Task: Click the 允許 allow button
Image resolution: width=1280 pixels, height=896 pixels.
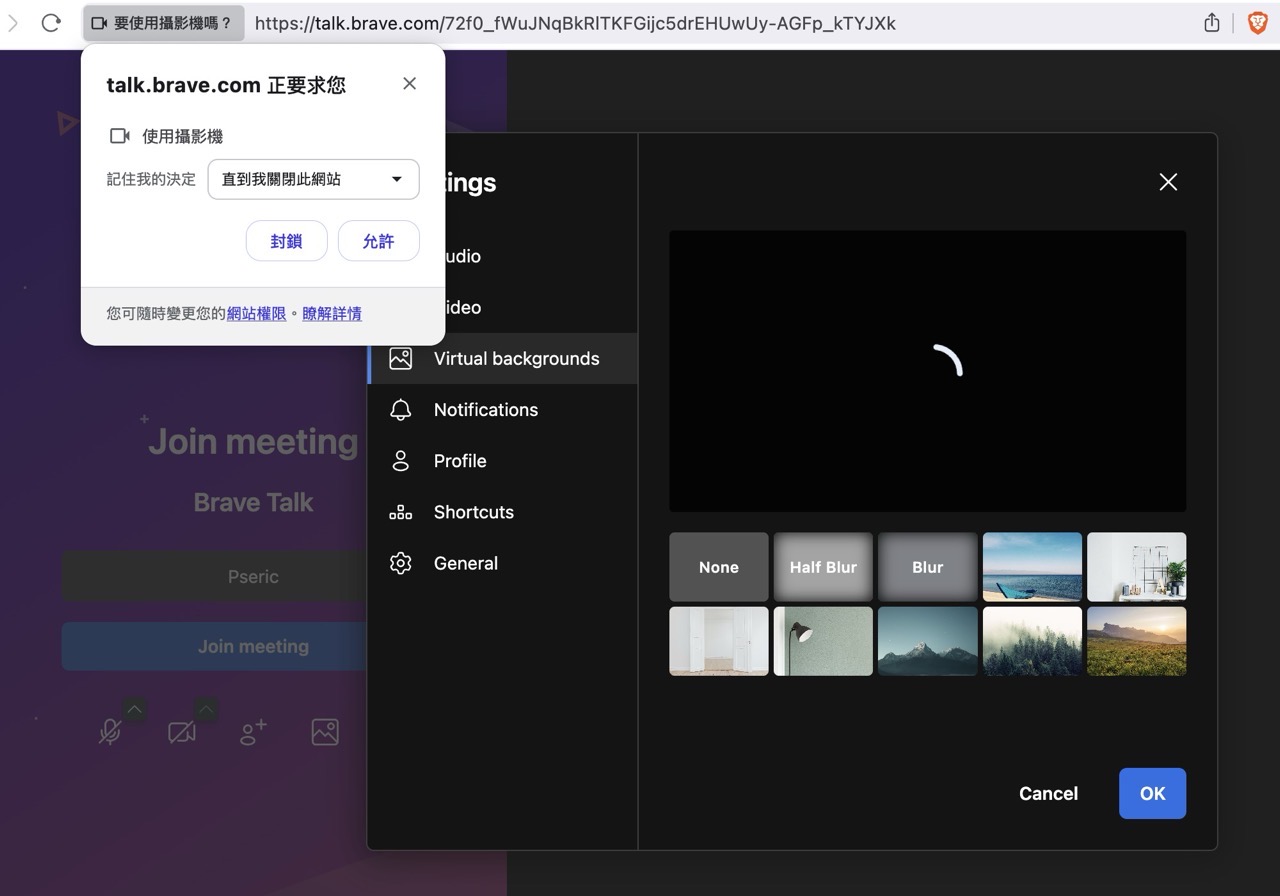Action: tap(378, 241)
